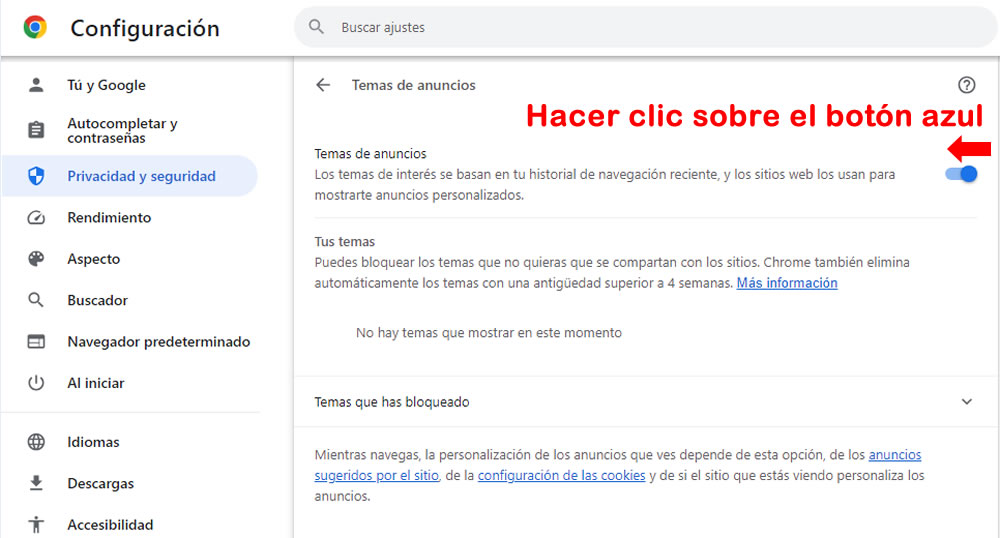Click the Temas que has bloqueado row label
Viewport: 1000px width, 538px height.
pyautogui.click(x=392, y=402)
